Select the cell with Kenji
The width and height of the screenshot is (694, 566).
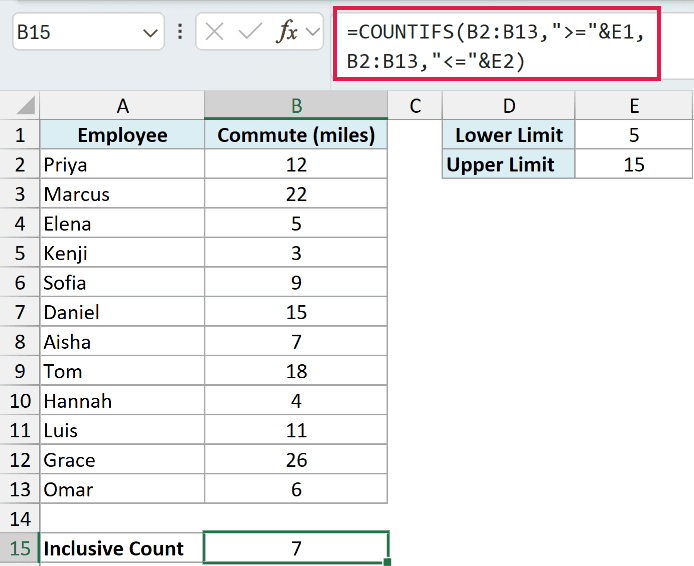pyautogui.click(x=122, y=253)
